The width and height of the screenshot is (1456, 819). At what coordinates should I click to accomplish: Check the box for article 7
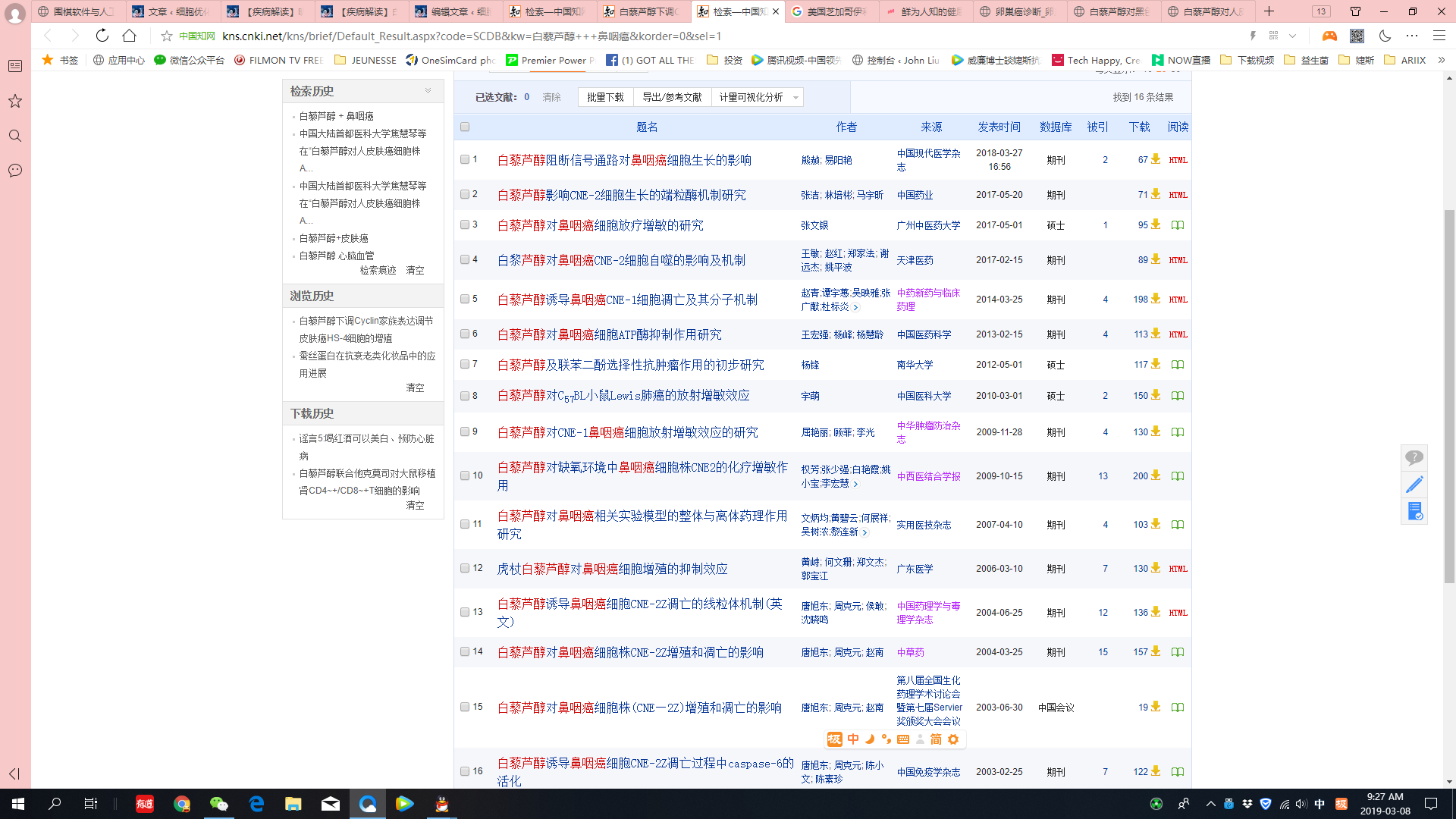[465, 364]
